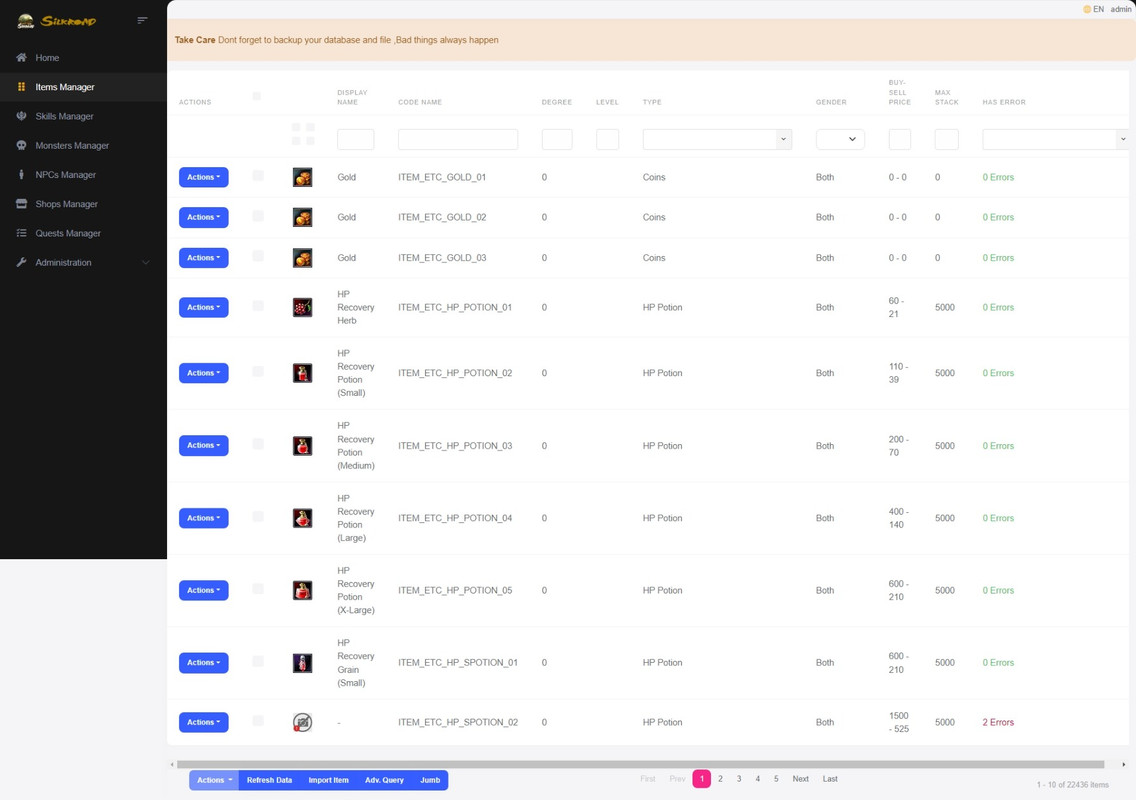Click the HP_POTION_05 potion icon

[302, 591]
